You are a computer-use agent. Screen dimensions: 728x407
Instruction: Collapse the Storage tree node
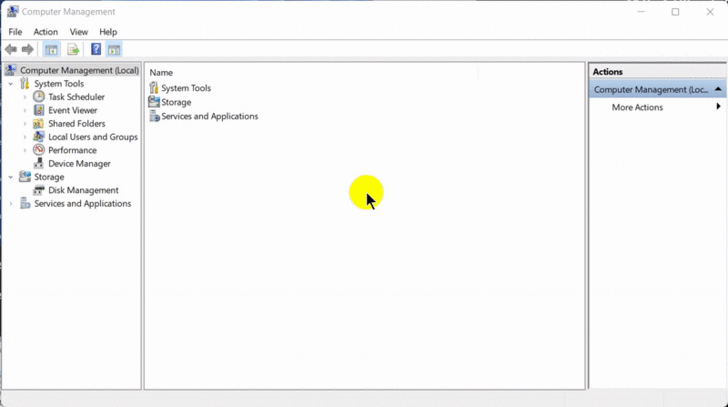pos(11,177)
